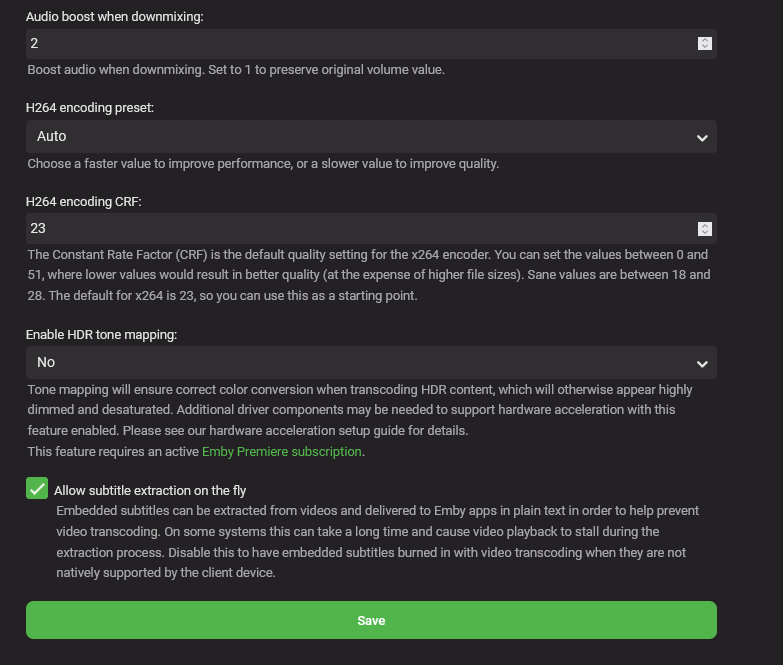
Task: Increase H264 encoding CRF with up arrow
Action: pyautogui.click(x=704, y=225)
